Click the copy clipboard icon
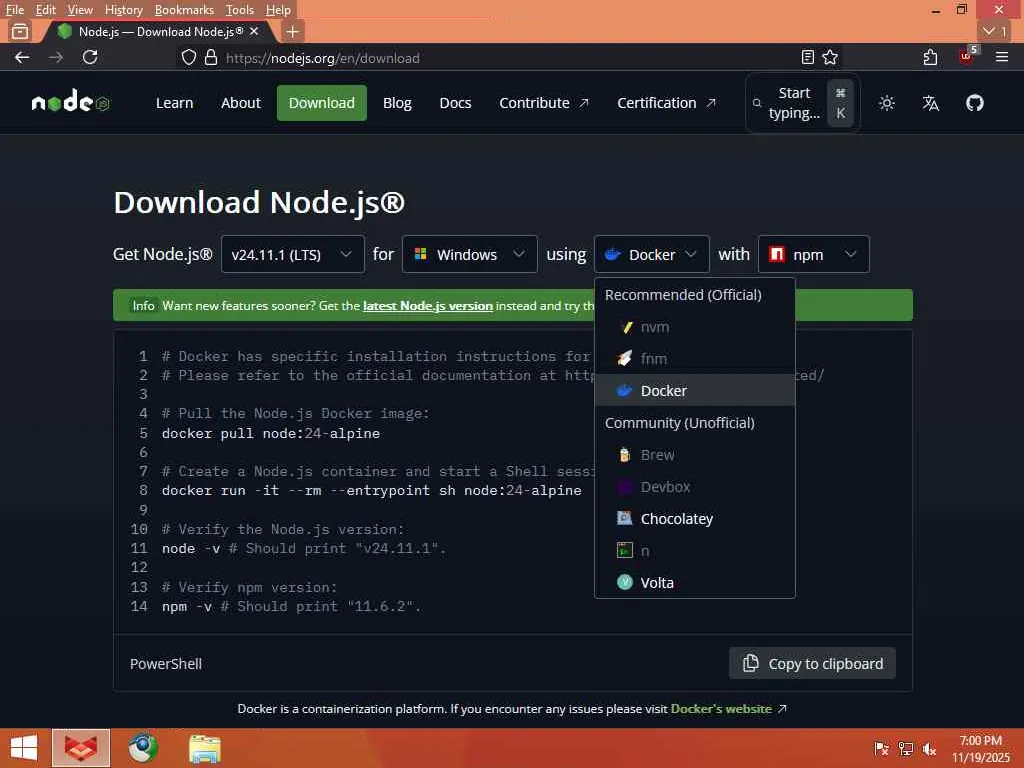1024x768 pixels. pos(750,663)
